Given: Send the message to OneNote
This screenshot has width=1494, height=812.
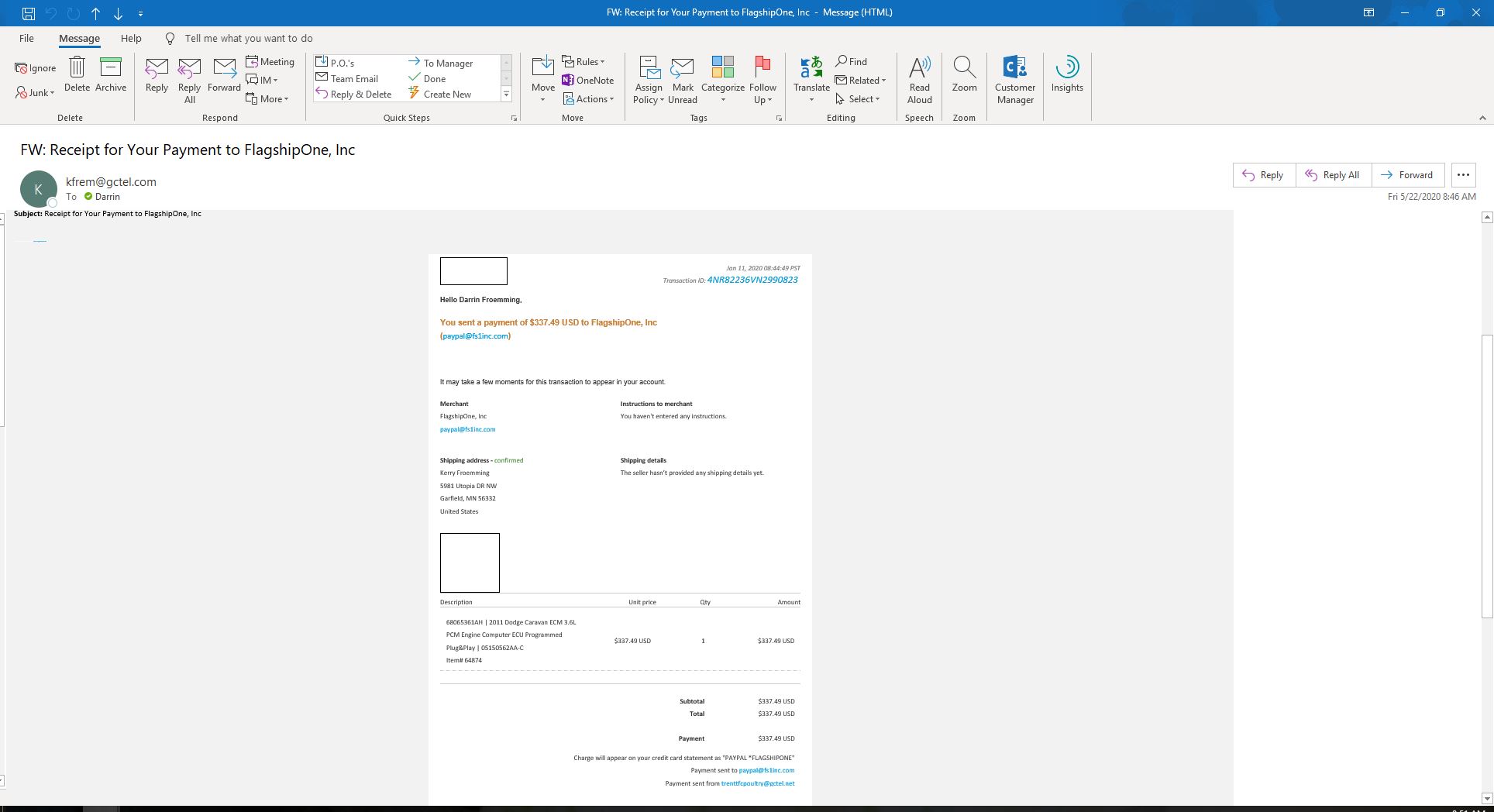Looking at the screenshot, I should pos(588,80).
